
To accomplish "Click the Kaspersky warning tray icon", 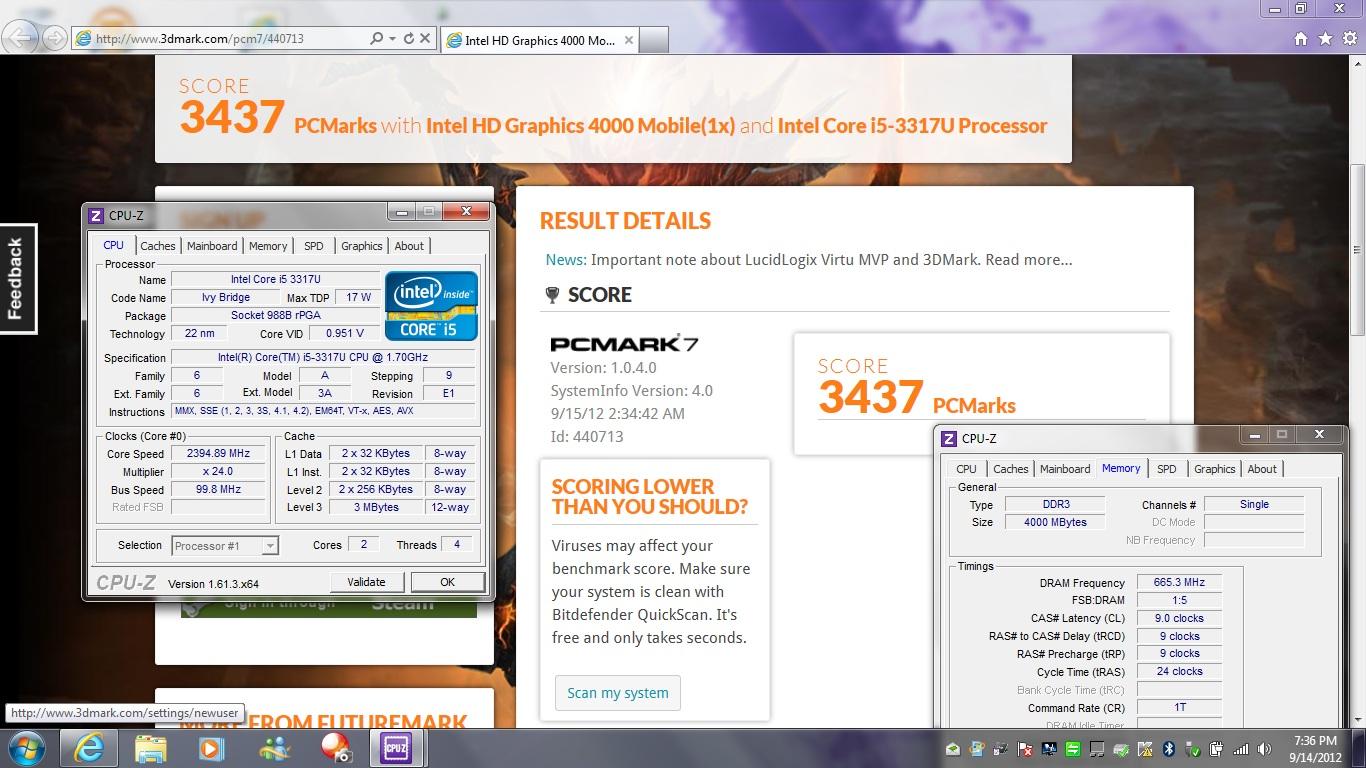I will (x=1144, y=749).
